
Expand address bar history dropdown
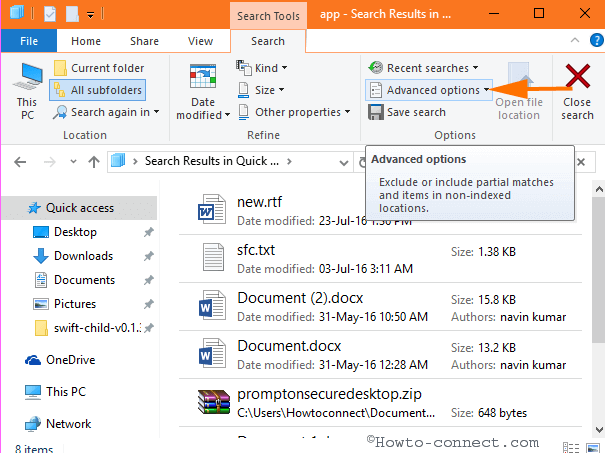click(344, 162)
